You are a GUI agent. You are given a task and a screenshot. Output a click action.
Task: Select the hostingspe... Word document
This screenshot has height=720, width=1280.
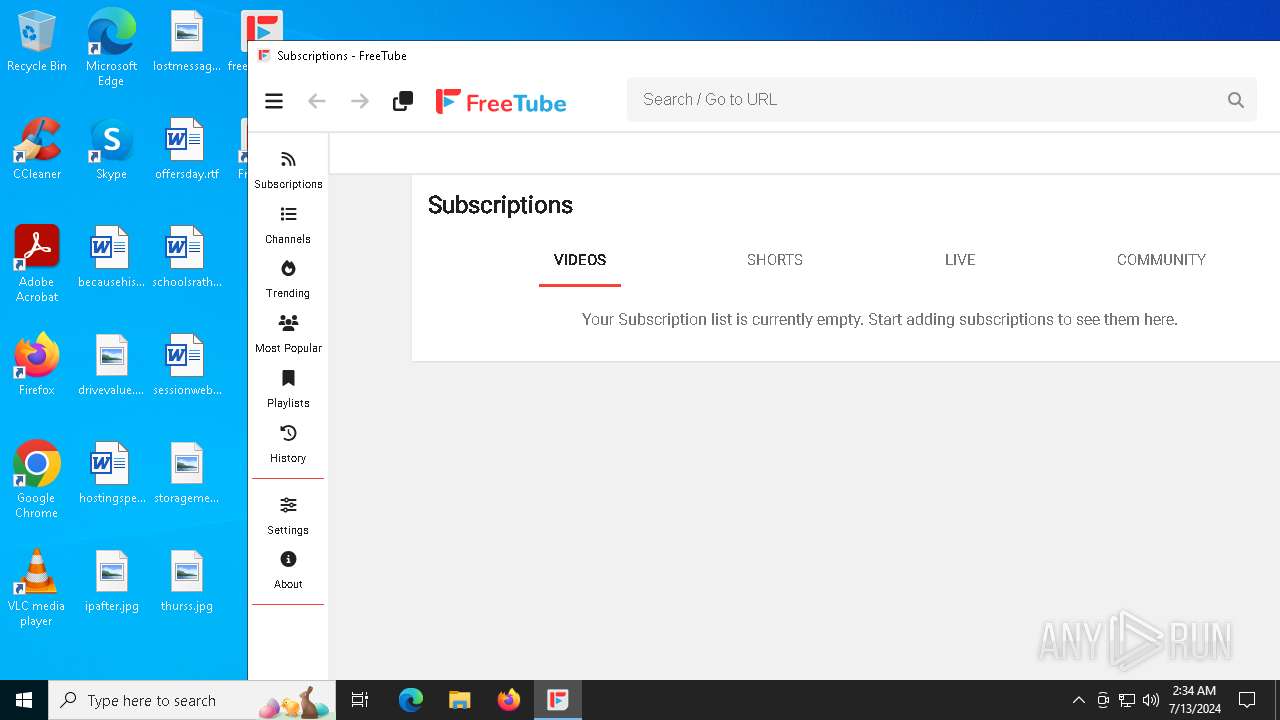[x=111, y=473]
